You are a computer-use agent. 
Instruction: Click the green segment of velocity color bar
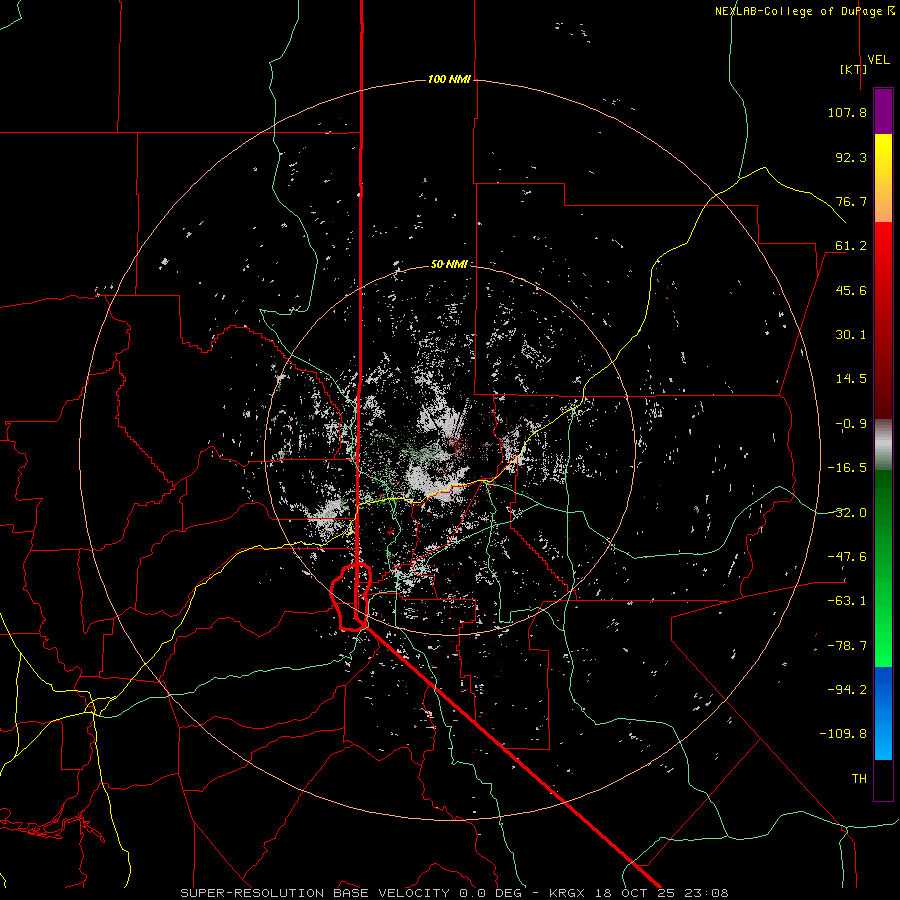[883, 568]
